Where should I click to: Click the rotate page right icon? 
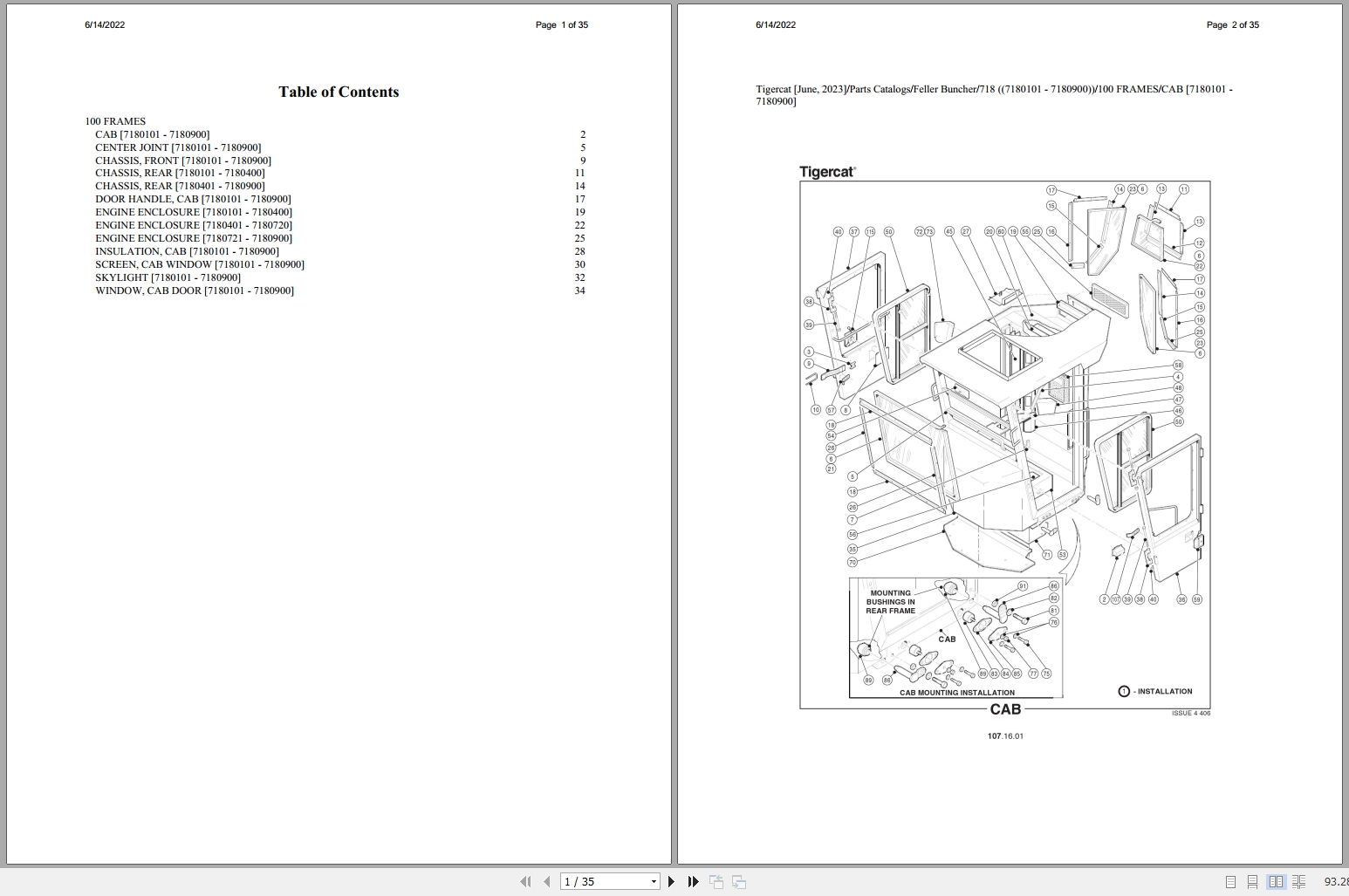click(738, 882)
